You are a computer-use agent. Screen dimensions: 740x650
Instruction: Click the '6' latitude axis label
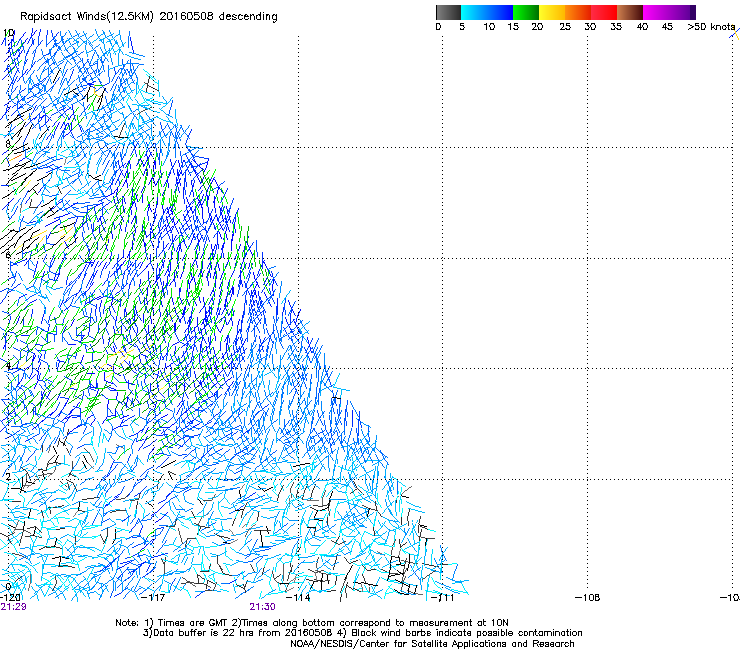(8, 255)
